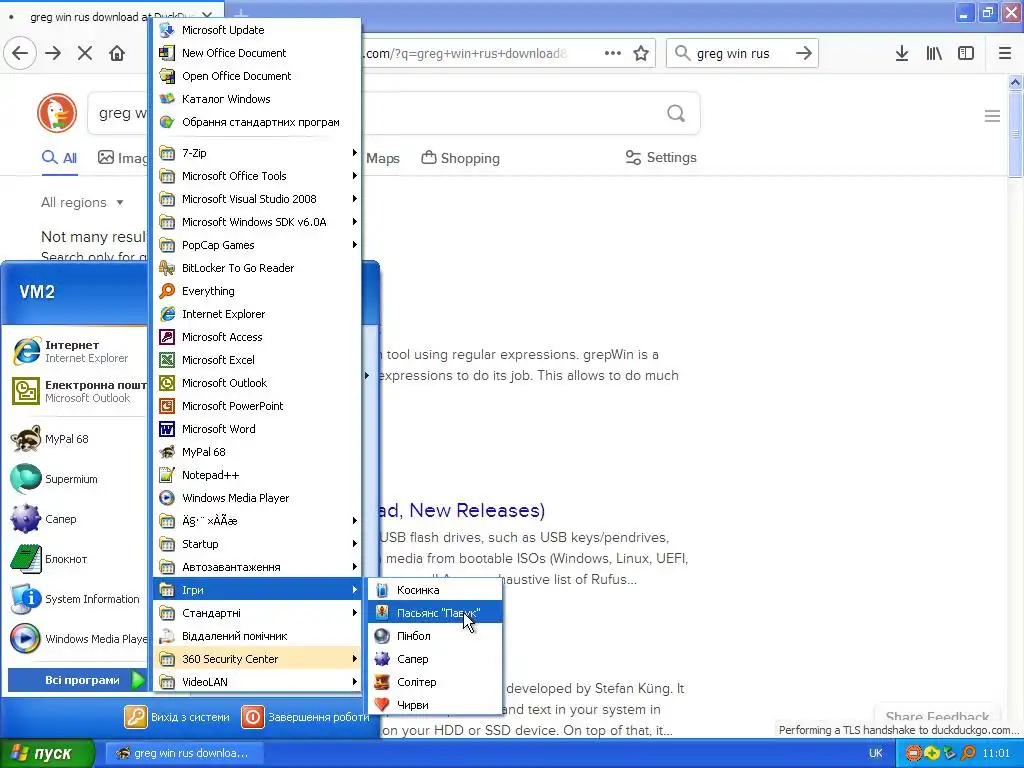Open Internet Explorer in the programs list
This screenshot has height=768, width=1024.
[x=257, y=314]
